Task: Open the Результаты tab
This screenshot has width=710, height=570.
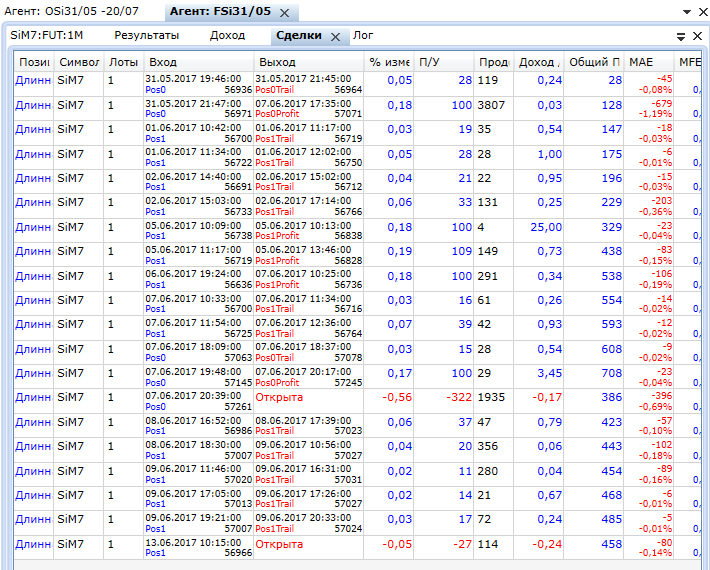Action: tap(146, 35)
